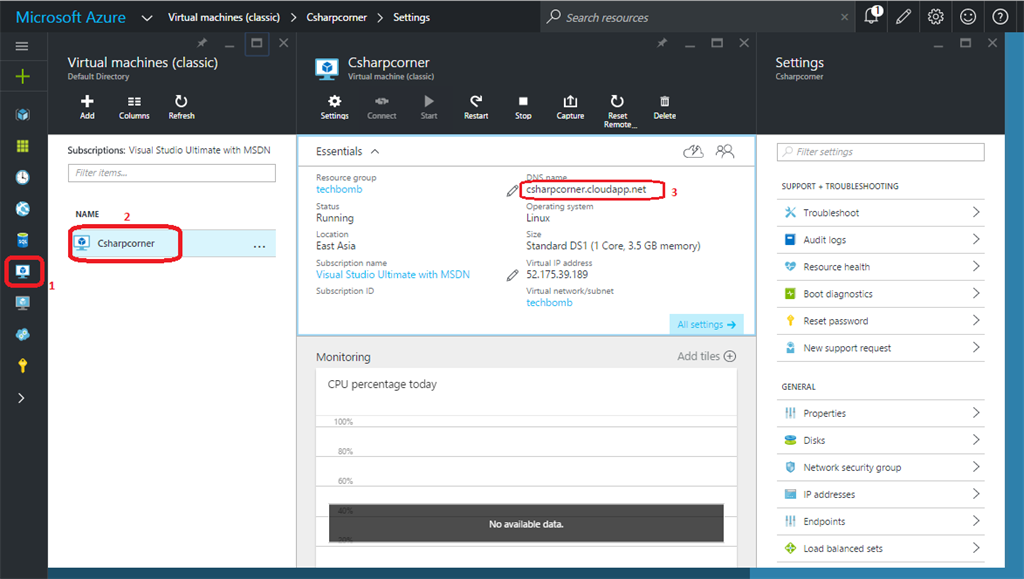
Task: Open techbomb virtual network link
Action: click(549, 303)
